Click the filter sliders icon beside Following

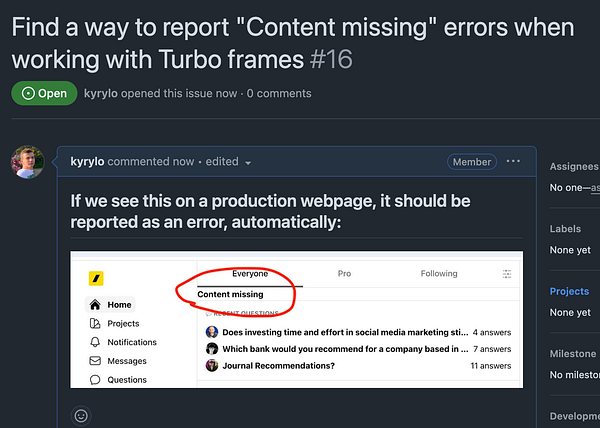pyautogui.click(x=506, y=274)
